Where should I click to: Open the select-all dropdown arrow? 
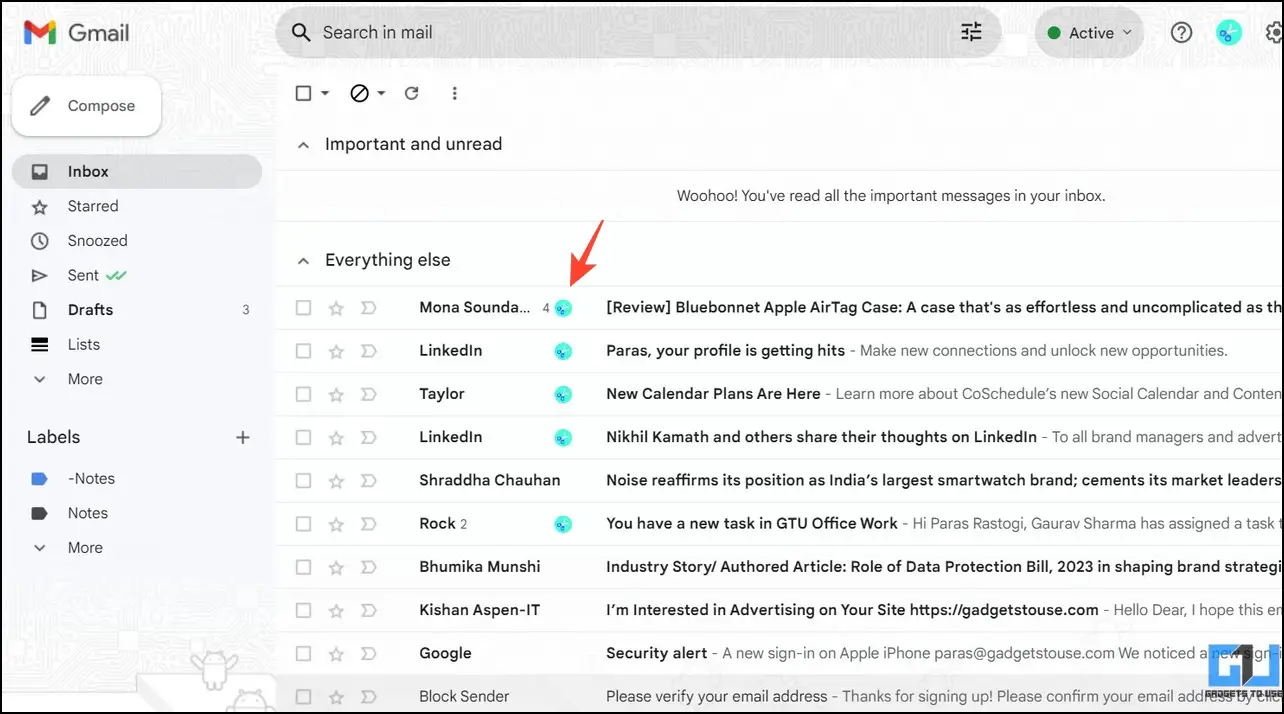325,94
